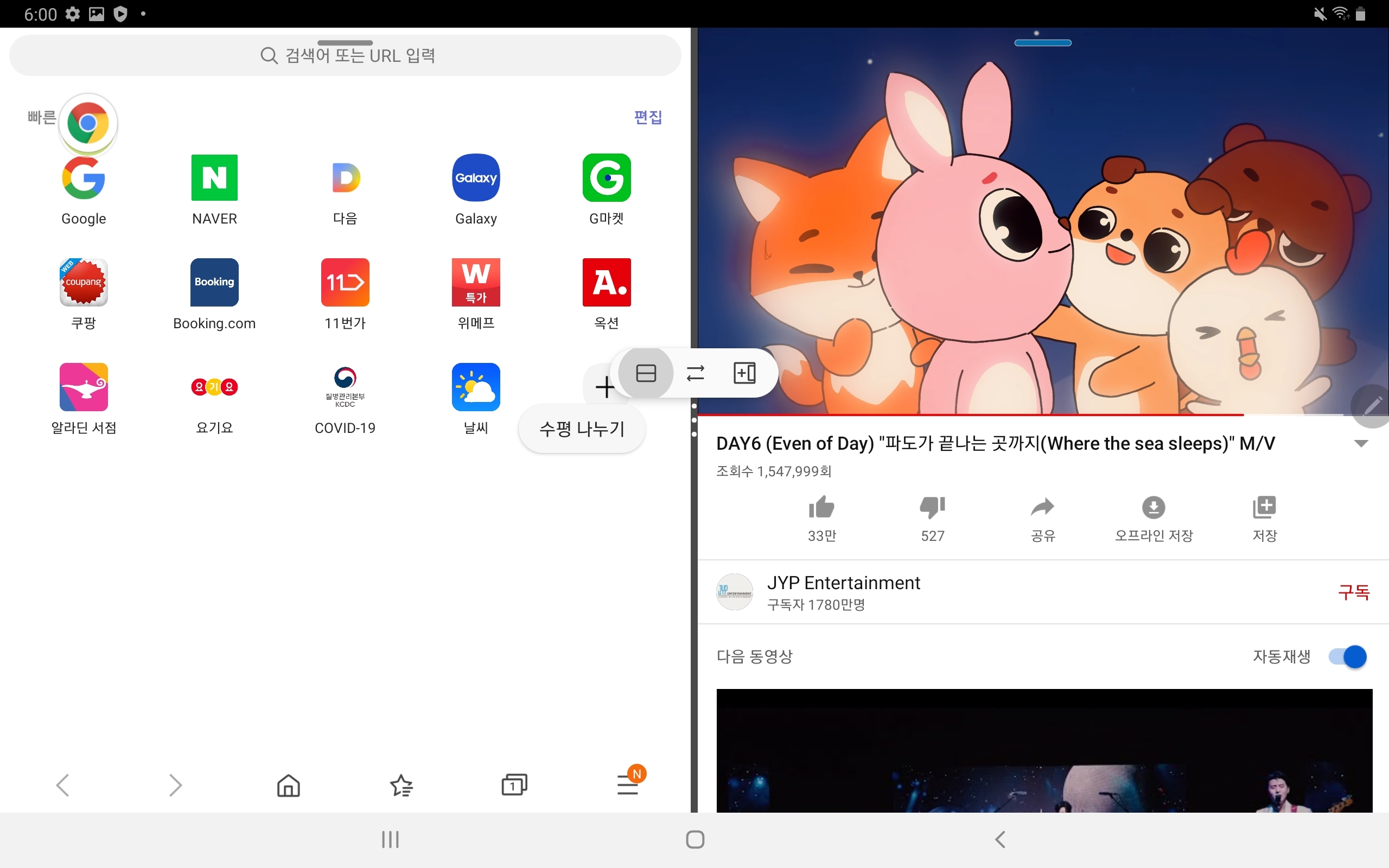Go back in the Samsung Internet browser
The height and width of the screenshot is (868, 1389).
coord(62,785)
